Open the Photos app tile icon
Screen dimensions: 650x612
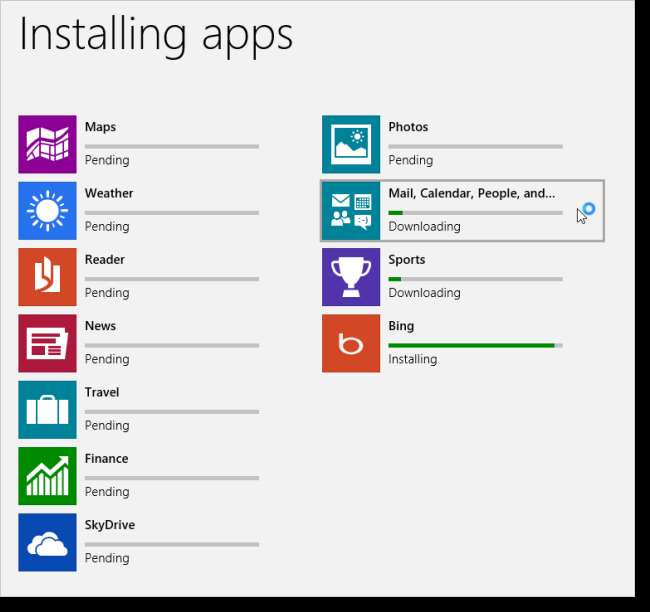point(351,144)
